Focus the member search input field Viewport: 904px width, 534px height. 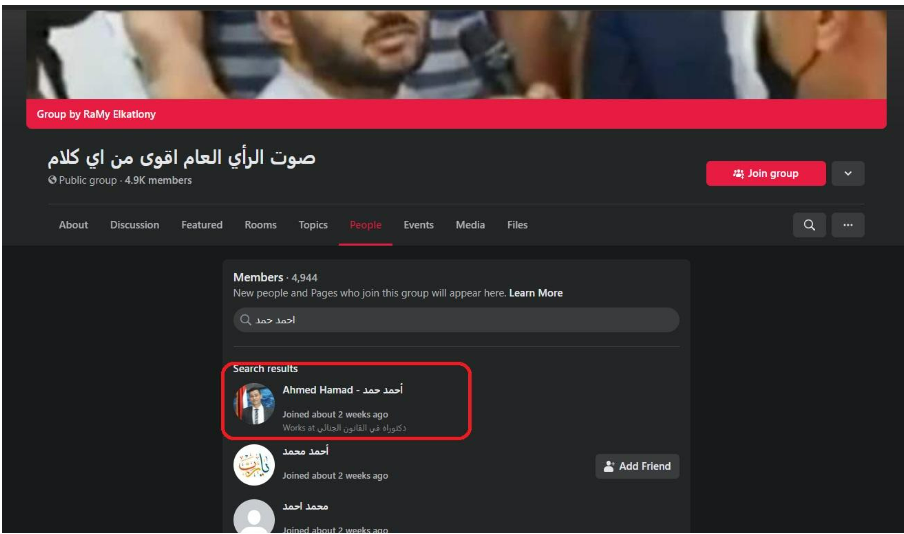[x=456, y=319]
